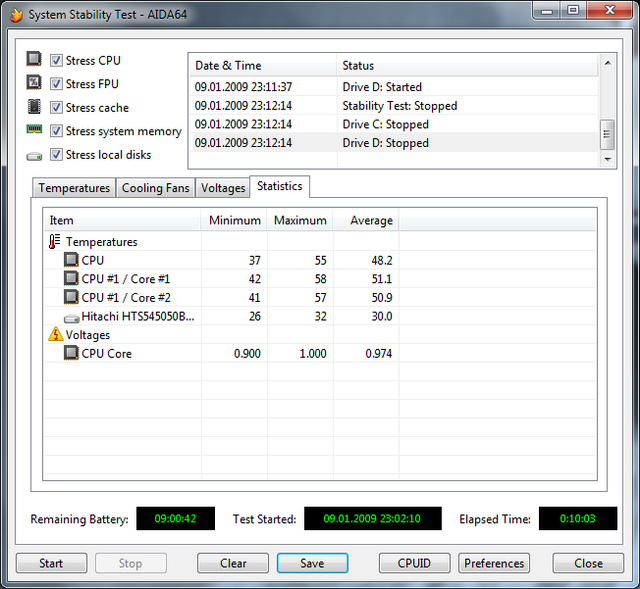Click the Start button
640x589 pixels.
coord(51,563)
